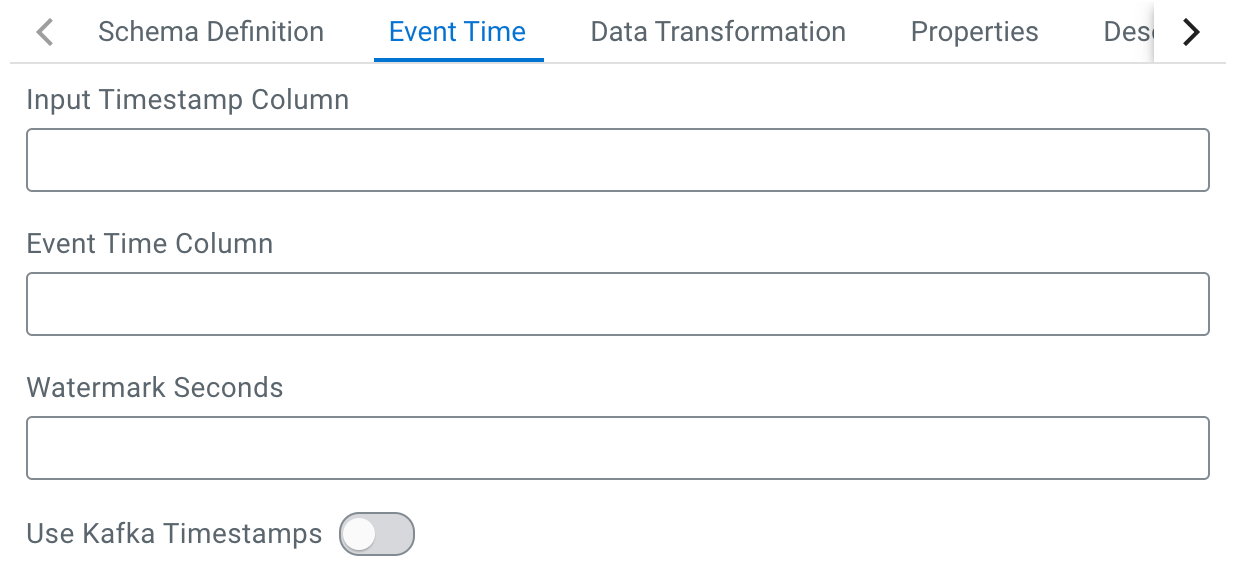Screen dimensions: 1238x574
Task: Go to the Properties tab
Action: (974, 32)
